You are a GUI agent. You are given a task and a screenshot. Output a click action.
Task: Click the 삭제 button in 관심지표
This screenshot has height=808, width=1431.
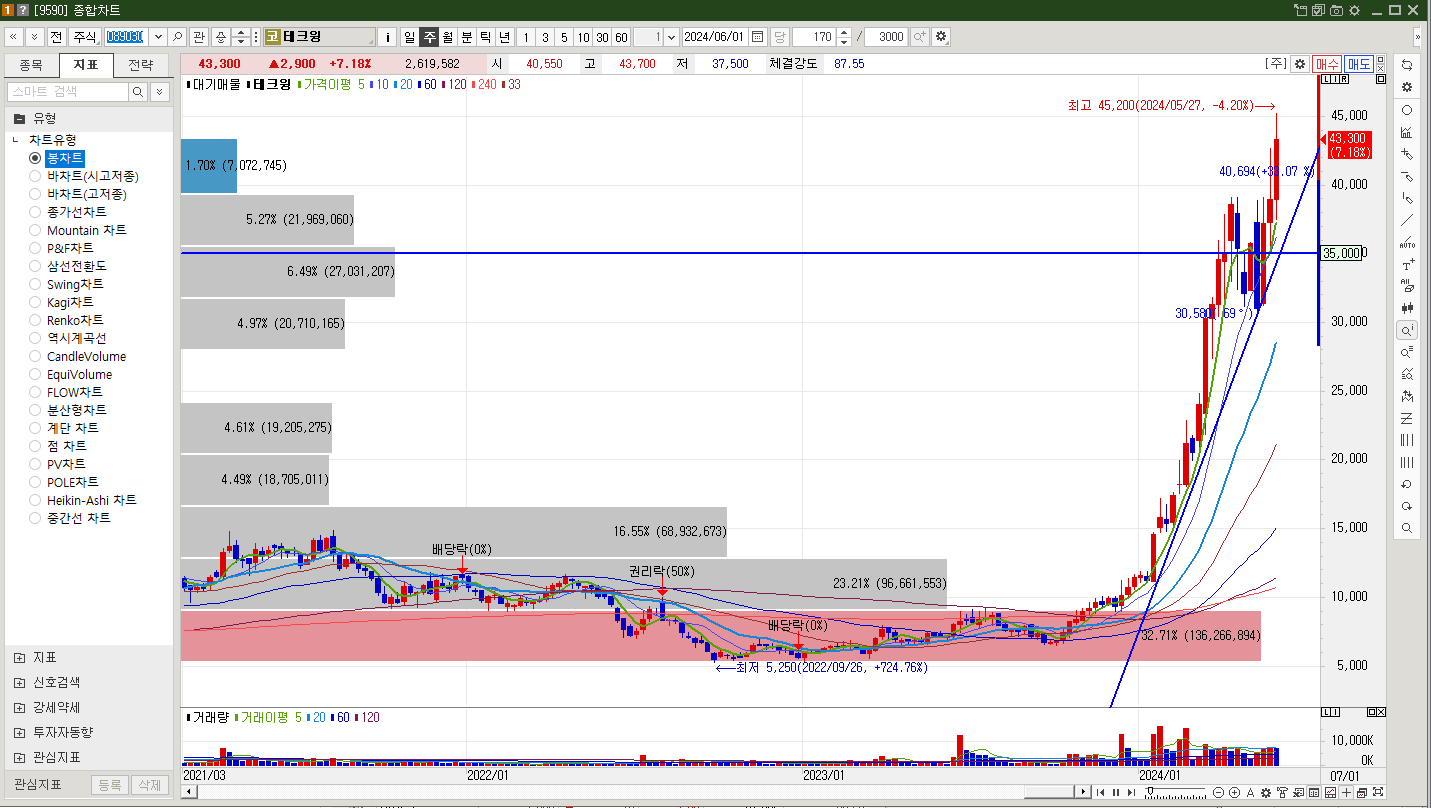click(149, 785)
